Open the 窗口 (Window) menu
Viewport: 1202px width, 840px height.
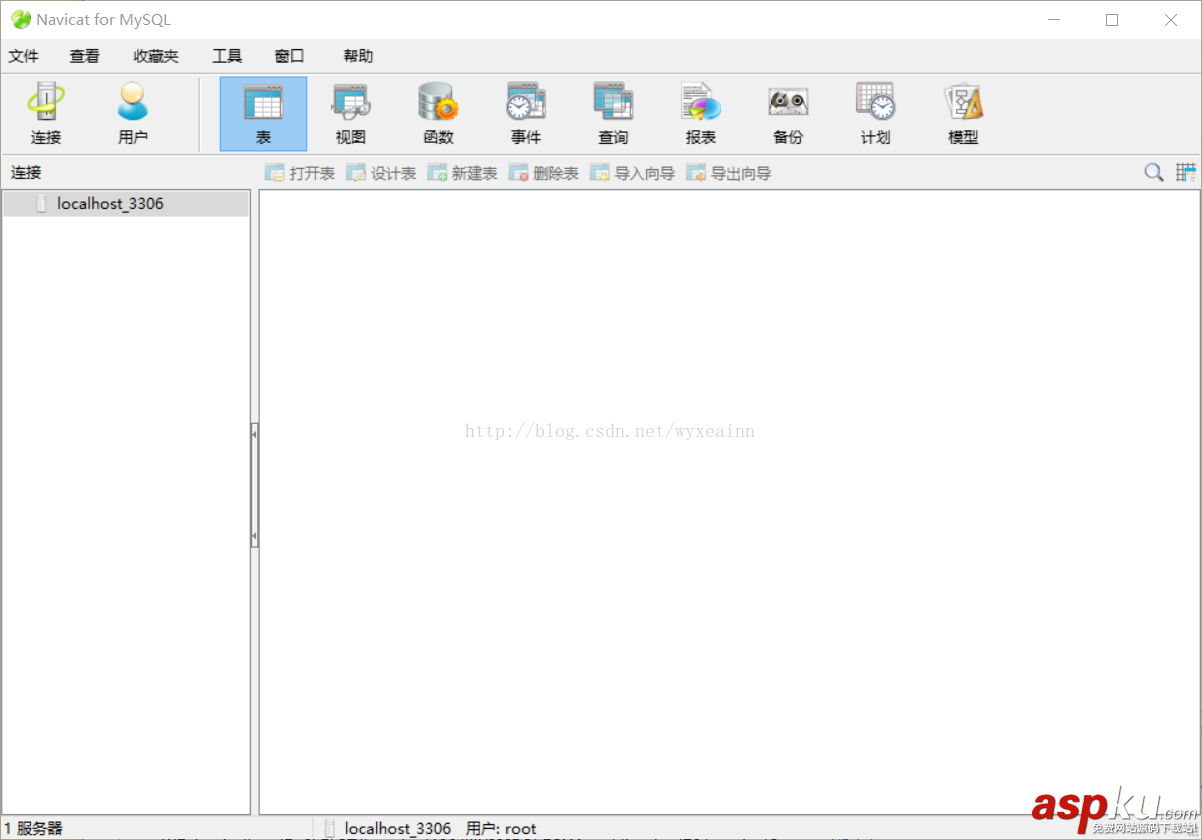pyautogui.click(x=289, y=56)
